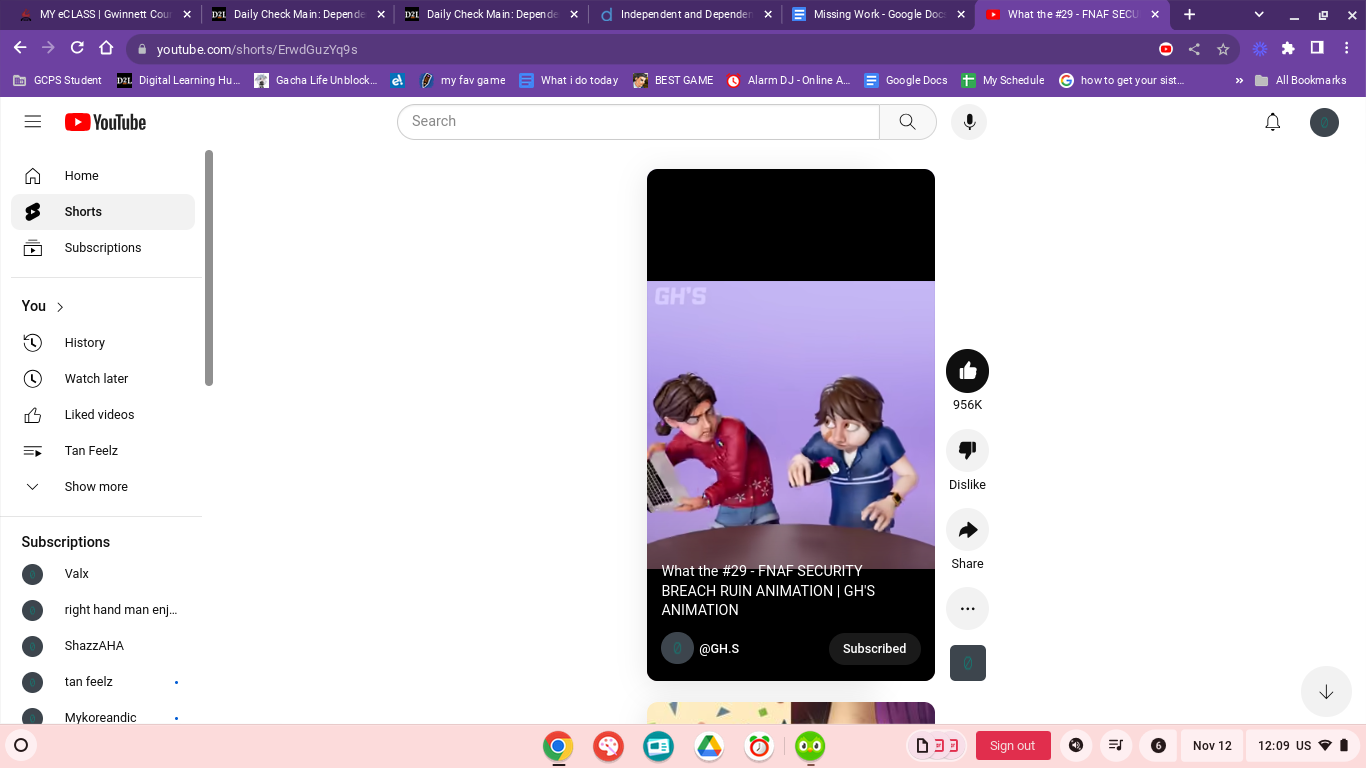Image resolution: width=1366 pixels, height=768 pixels.
Task: Bookmark this page with star
Action: click(x=1222, y=49)
